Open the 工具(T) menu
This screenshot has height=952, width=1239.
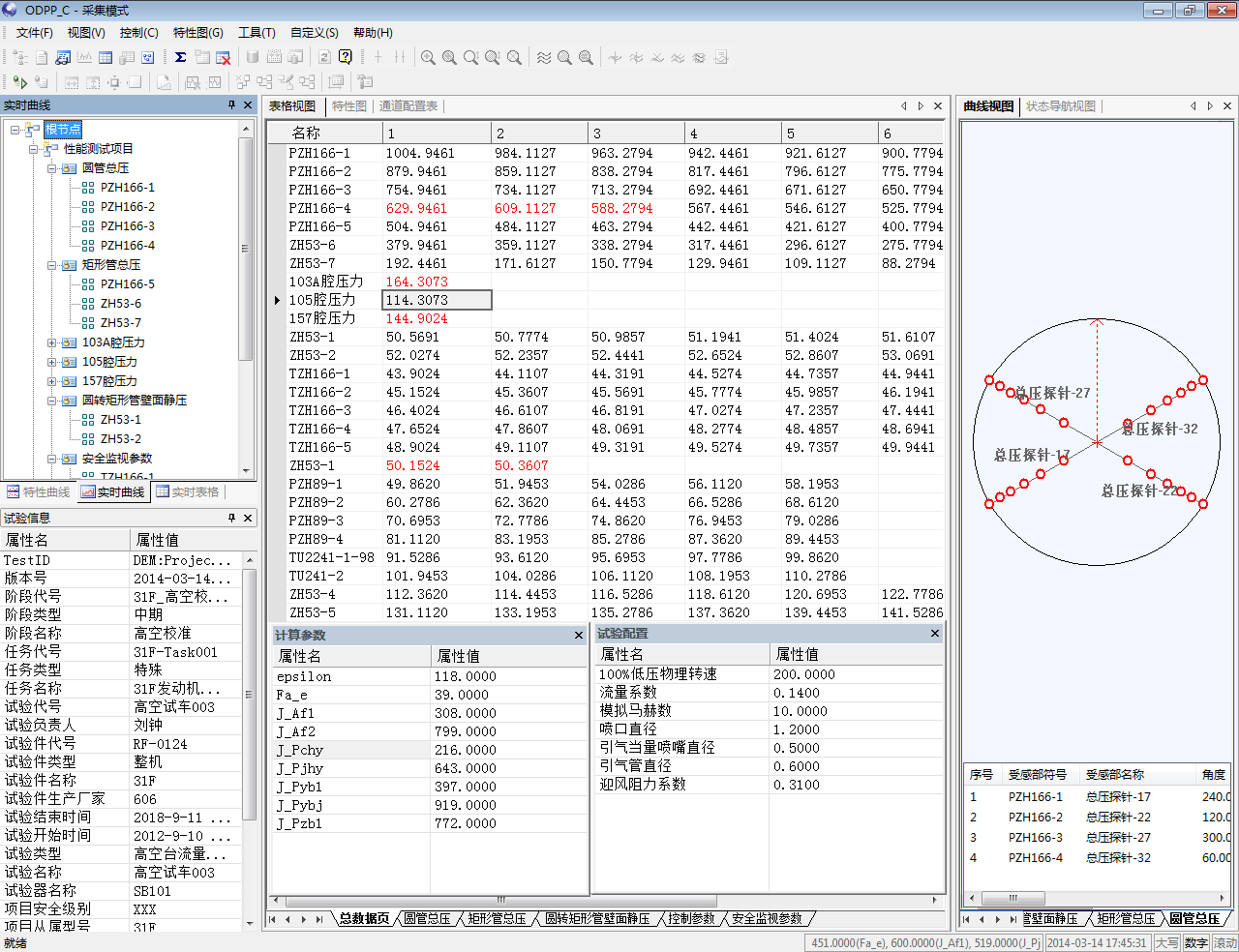point(257,33)
